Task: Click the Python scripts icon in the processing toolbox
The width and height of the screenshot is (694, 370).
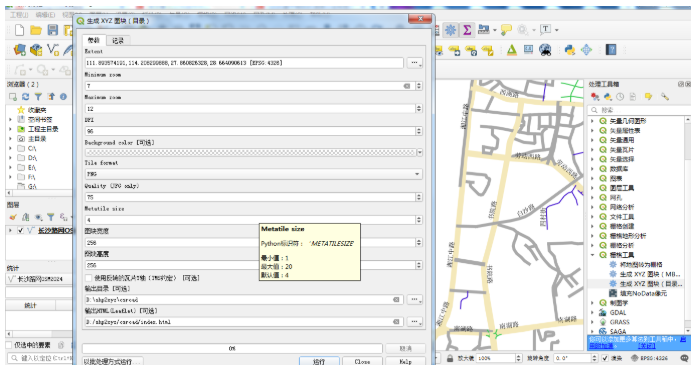Action: coord(608,96)
